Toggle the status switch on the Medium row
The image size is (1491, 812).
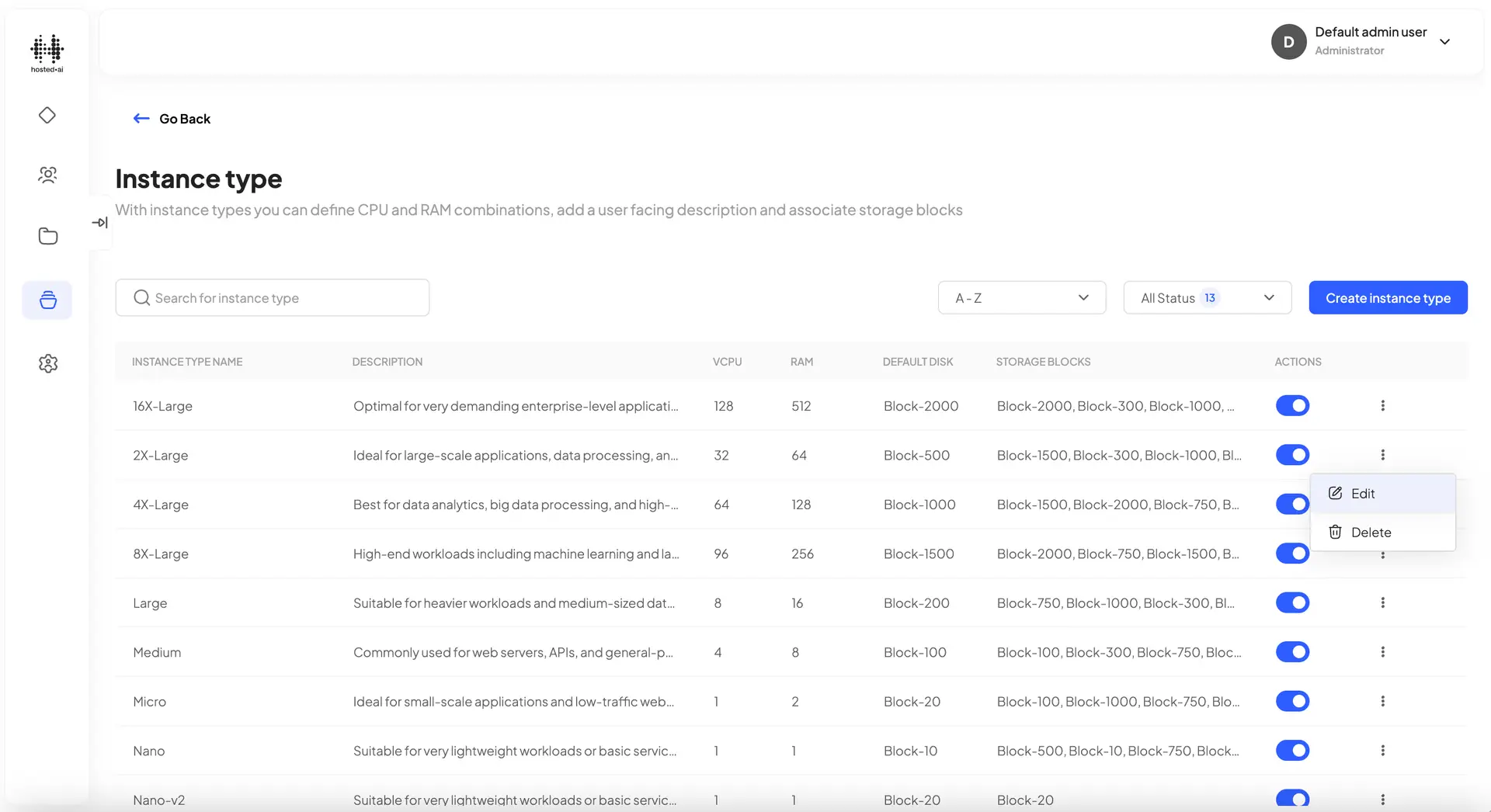click(1291, 651)
